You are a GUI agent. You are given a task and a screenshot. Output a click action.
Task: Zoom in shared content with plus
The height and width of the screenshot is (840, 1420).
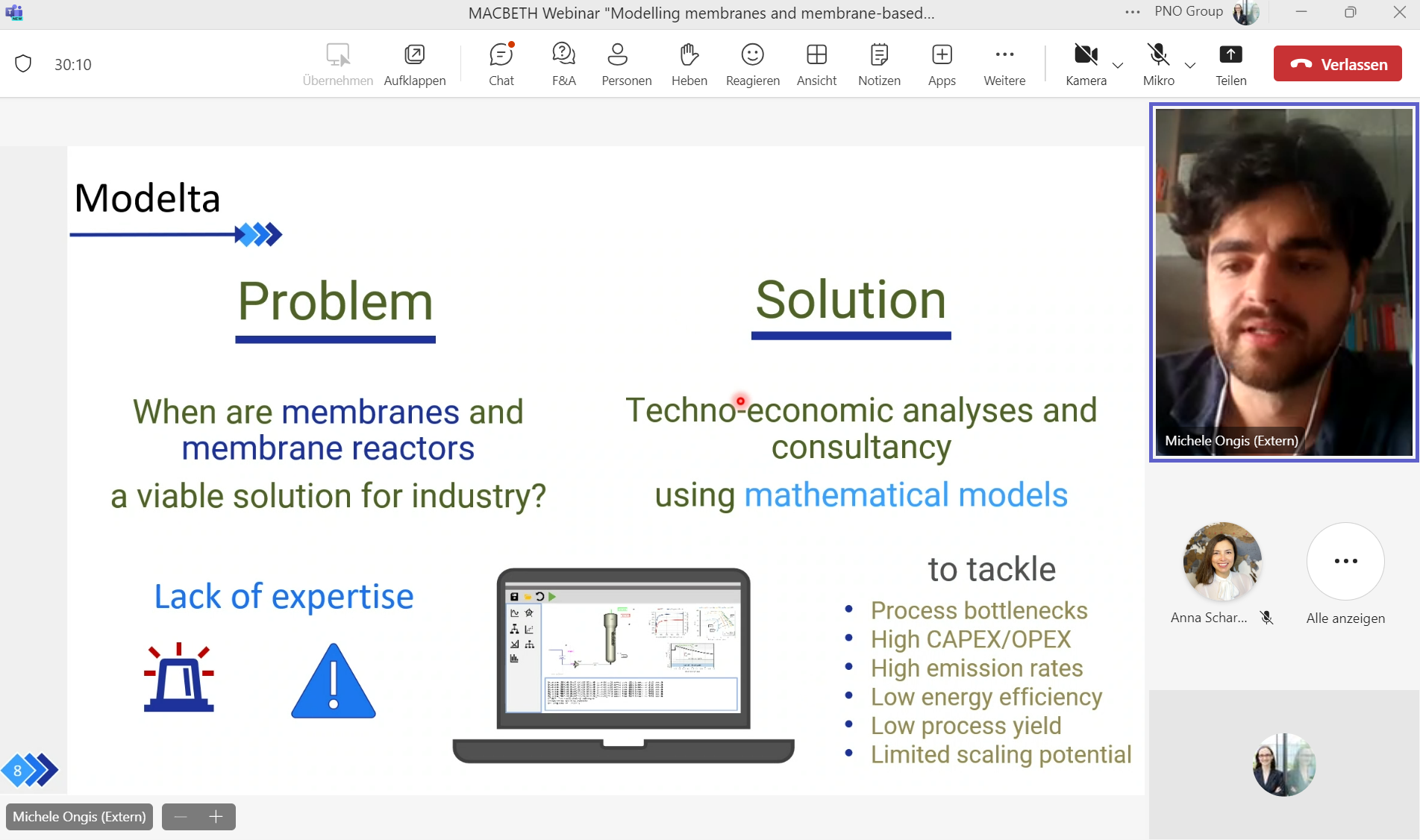(216, 817)
